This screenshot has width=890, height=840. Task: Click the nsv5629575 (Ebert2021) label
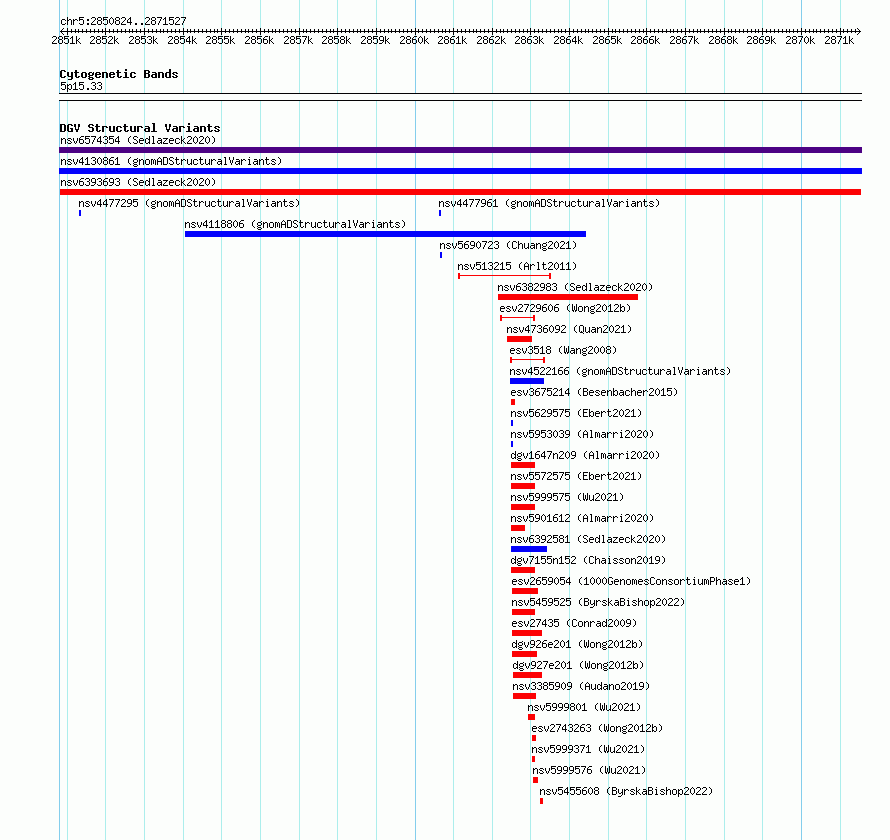tap(576, 413)
